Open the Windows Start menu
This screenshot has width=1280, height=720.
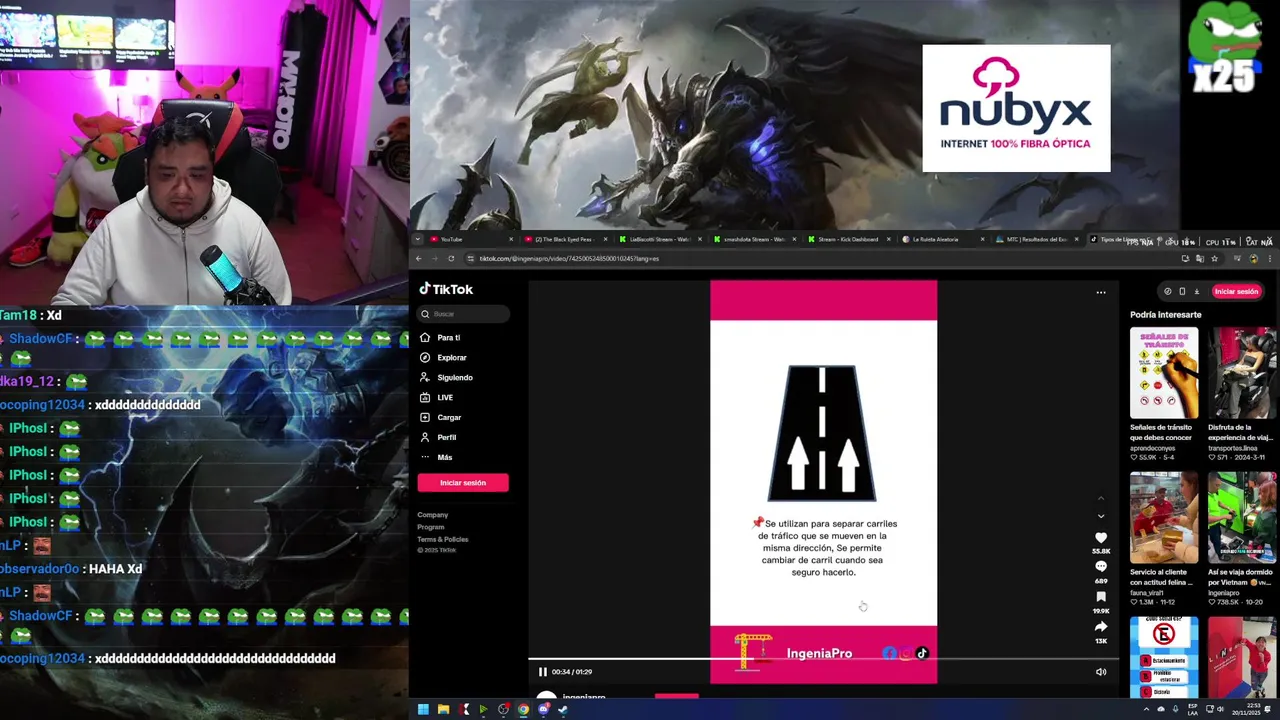423,710
